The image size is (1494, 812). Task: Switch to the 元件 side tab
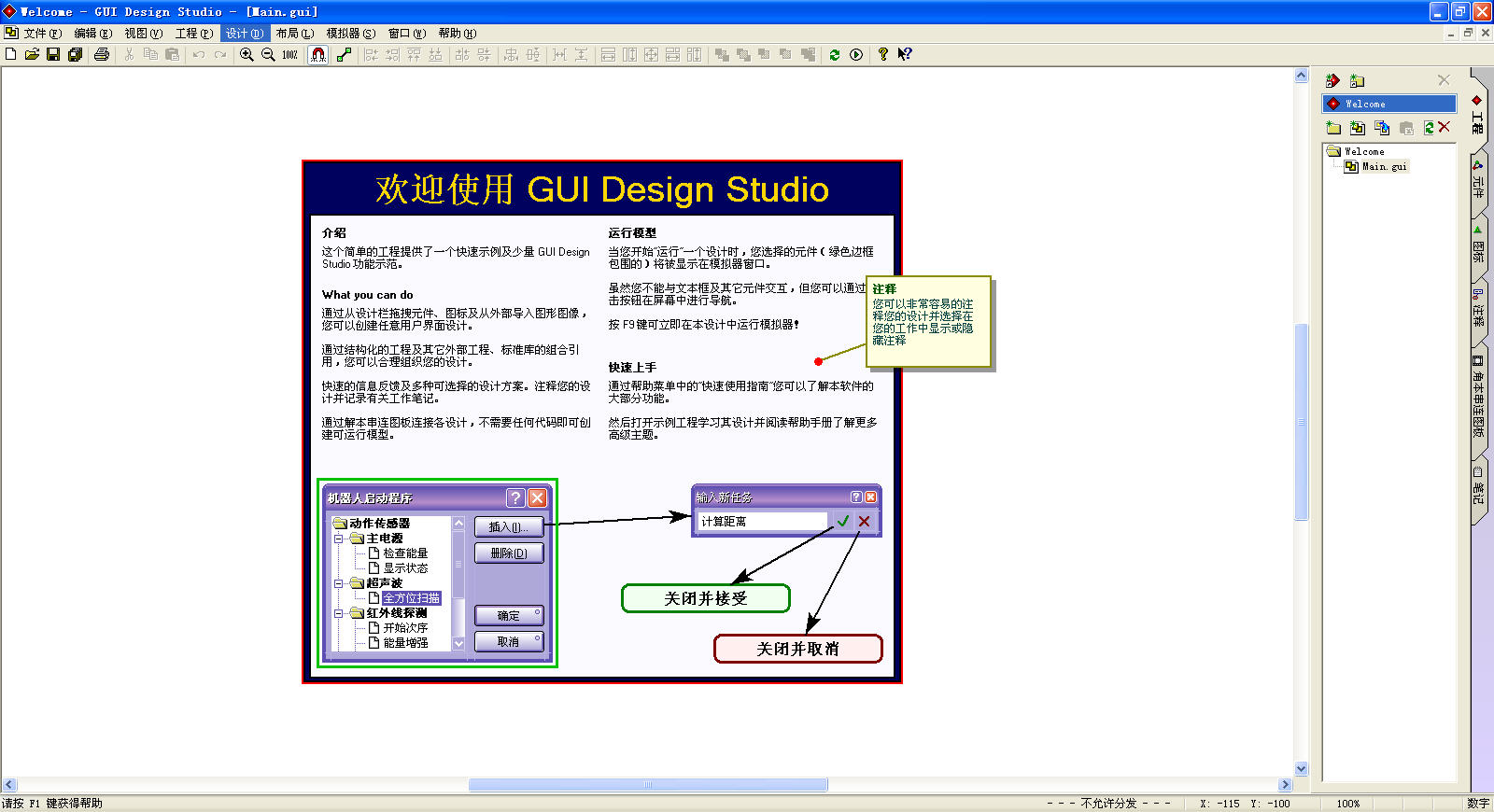click(x=1477, y=182)
